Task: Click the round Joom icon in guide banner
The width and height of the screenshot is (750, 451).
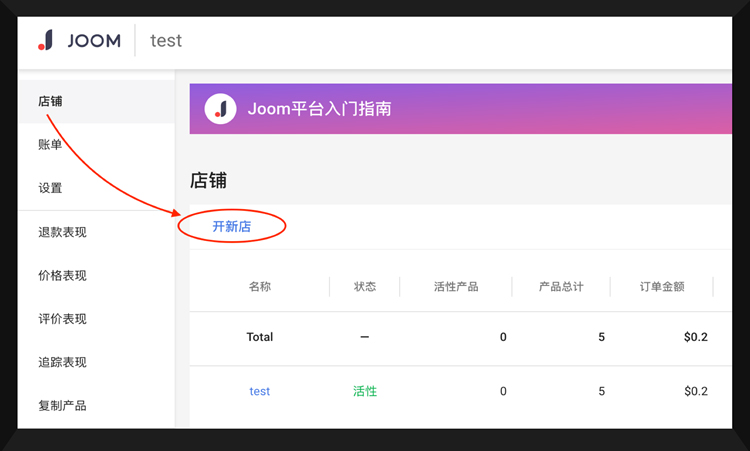Action: coord(220,109)
